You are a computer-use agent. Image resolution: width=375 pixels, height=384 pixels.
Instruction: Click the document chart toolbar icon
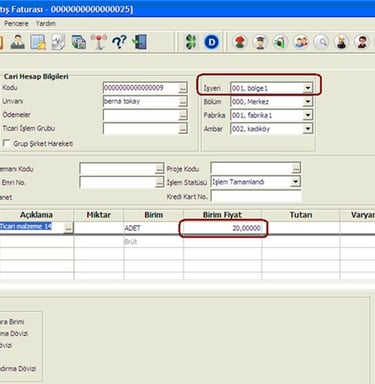(58, 42)
